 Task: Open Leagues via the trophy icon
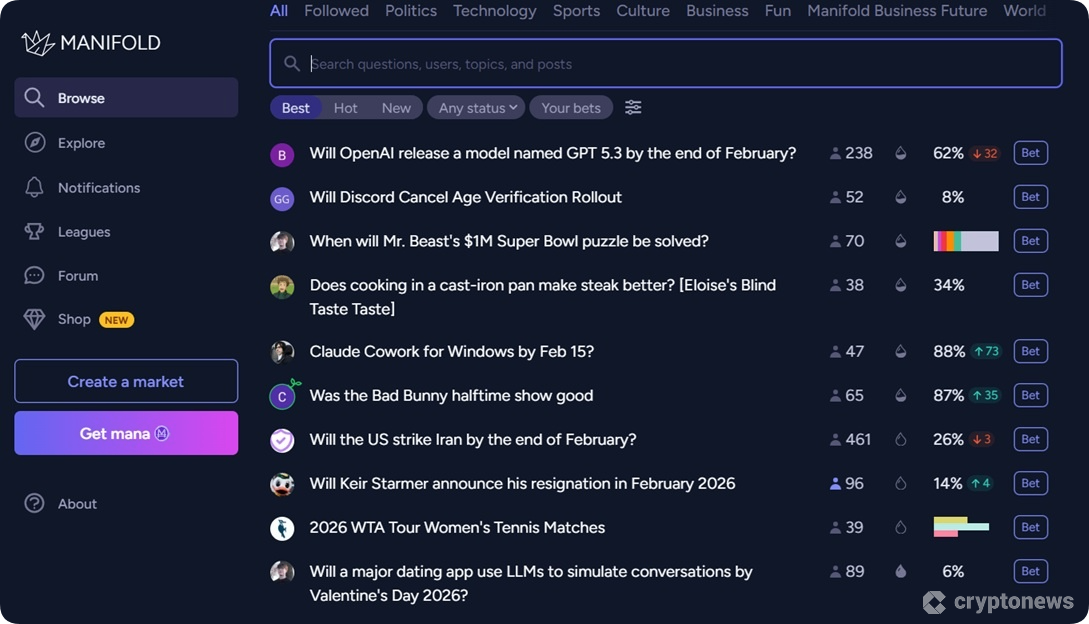35,231
